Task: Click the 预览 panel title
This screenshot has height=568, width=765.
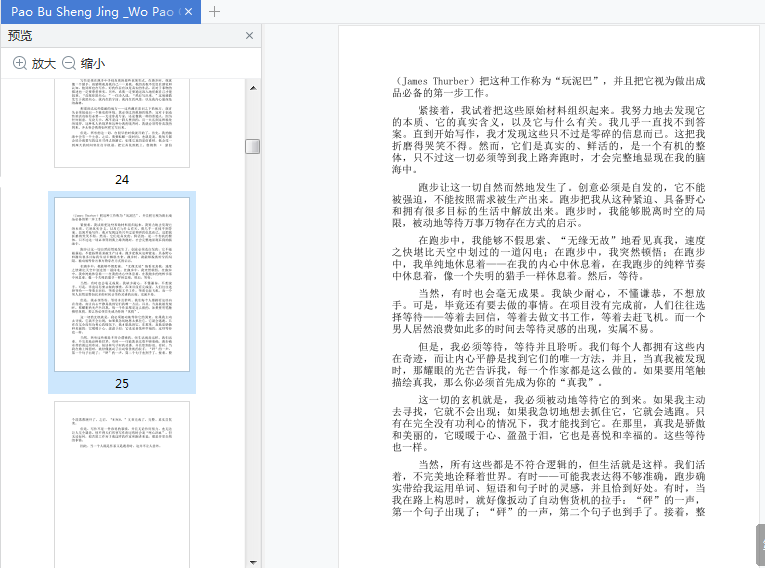Action: (x=20, y=36)
